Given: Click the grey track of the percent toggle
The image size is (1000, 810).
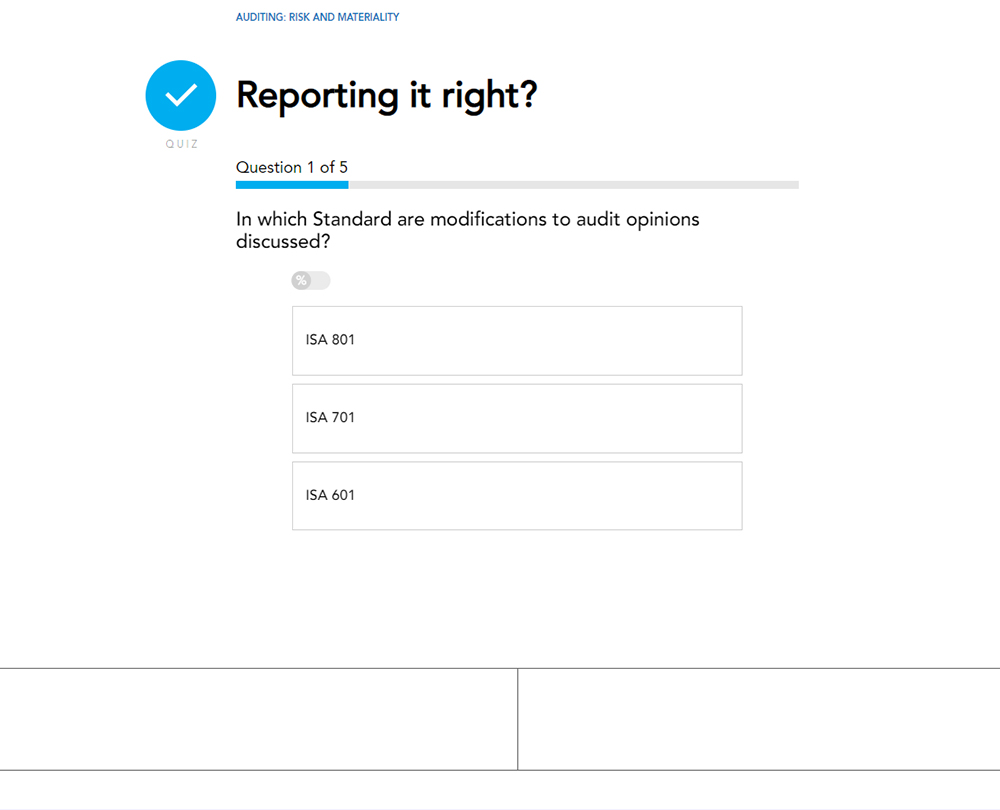Looking at the screenshot, I should [321, 281].
